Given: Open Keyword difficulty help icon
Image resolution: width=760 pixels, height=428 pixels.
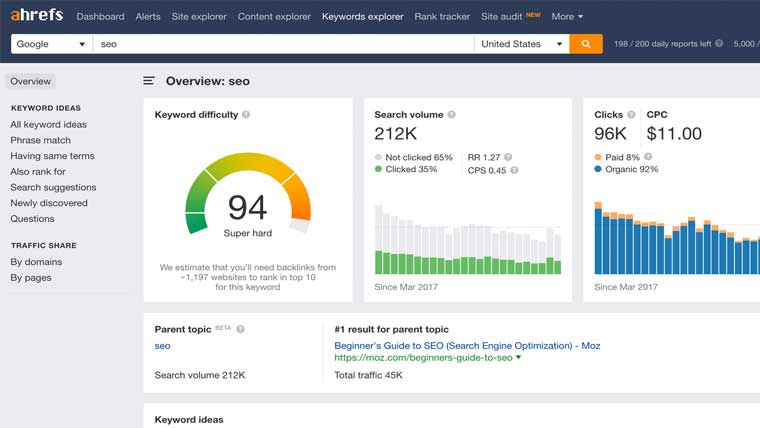Looking at the screenshot, I should point(246,114).
